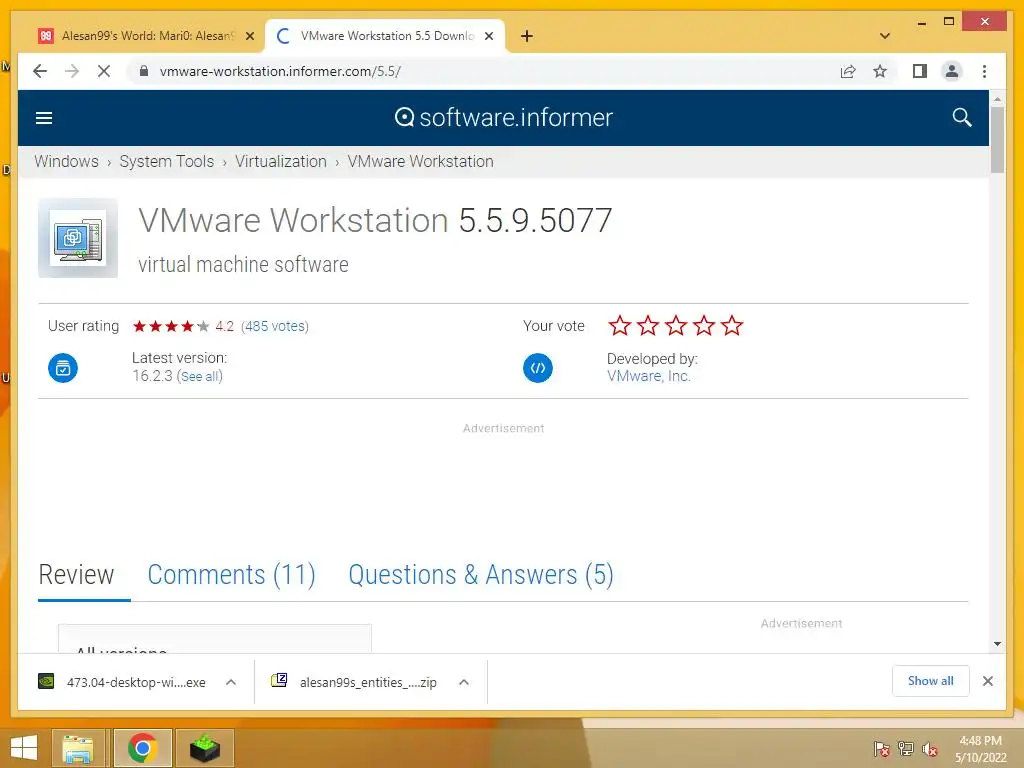Expand options for alesan99s_entities zip download
Viewport: 1024px width, 768px height.
tap(464, 682)
